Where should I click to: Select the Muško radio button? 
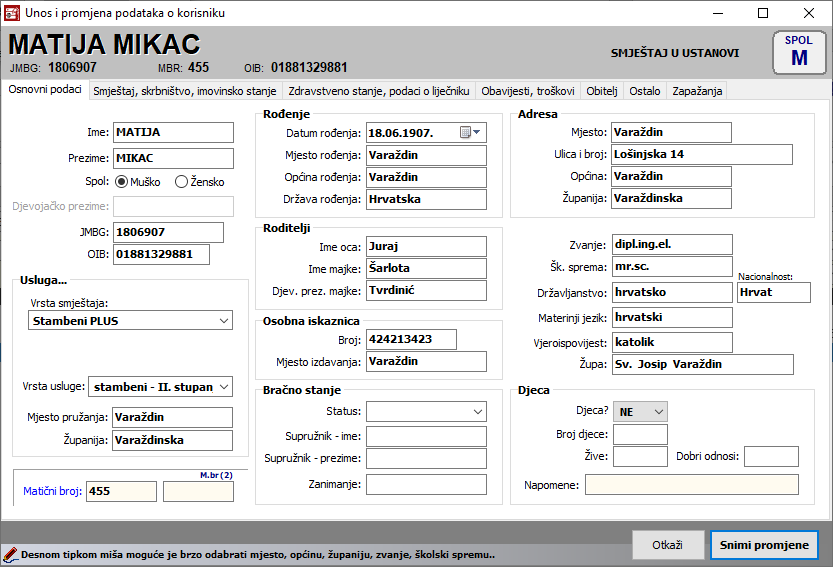(x=123, y=182)
